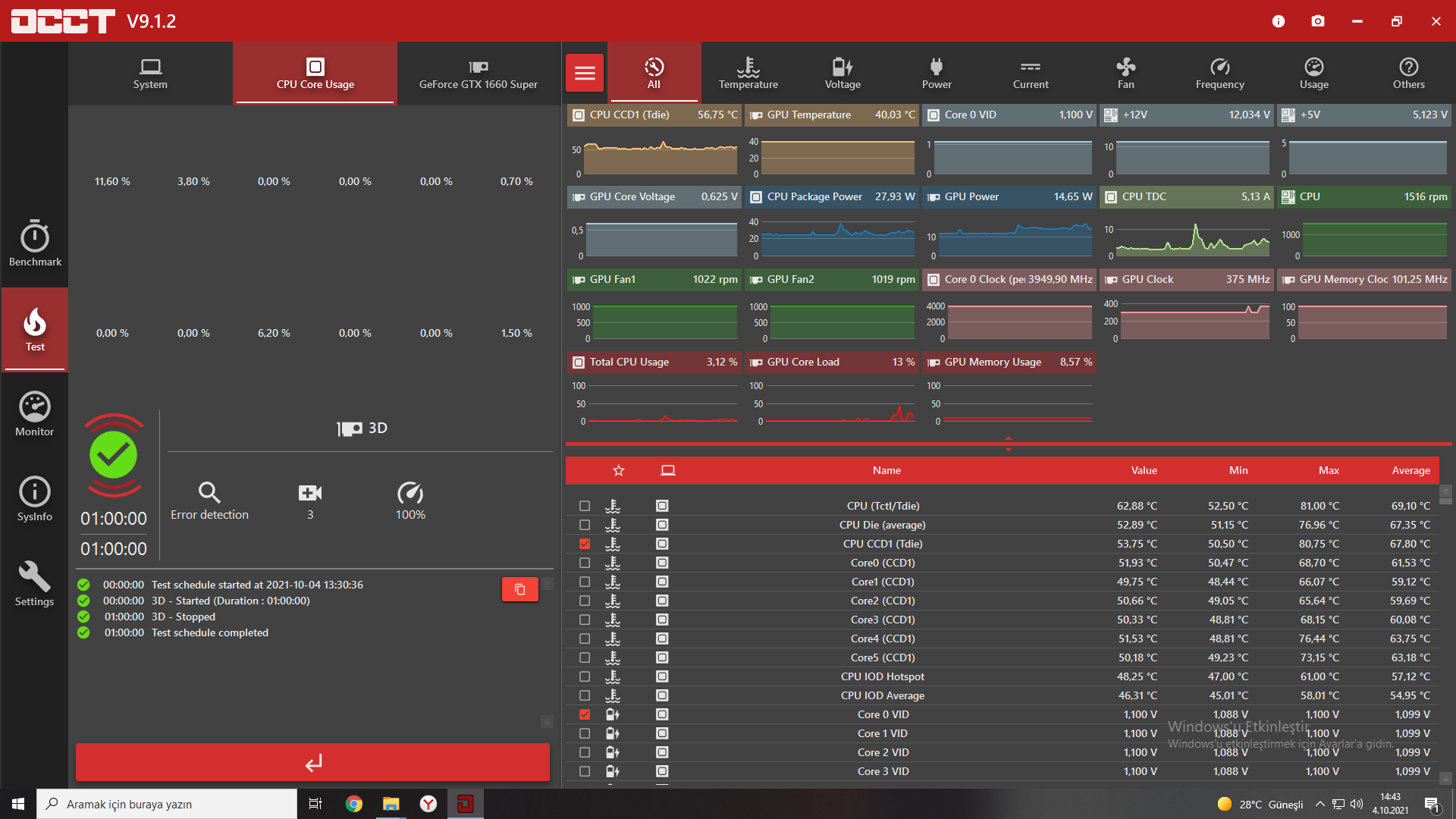This screenshot has height=819, width=1456.
Task: Copy the test log with red button
Action: [520, 589]
